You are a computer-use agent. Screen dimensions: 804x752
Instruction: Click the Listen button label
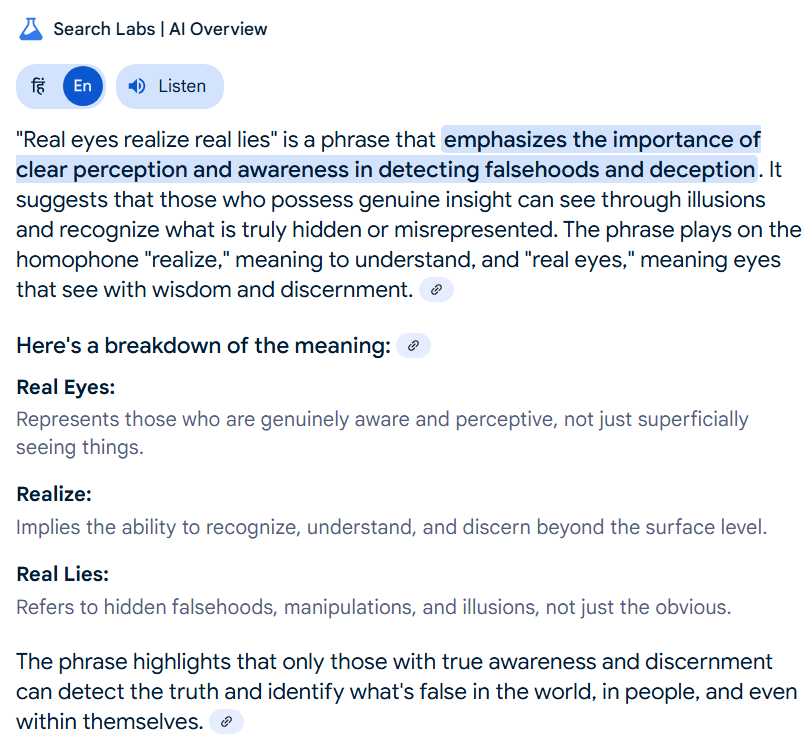182,86
